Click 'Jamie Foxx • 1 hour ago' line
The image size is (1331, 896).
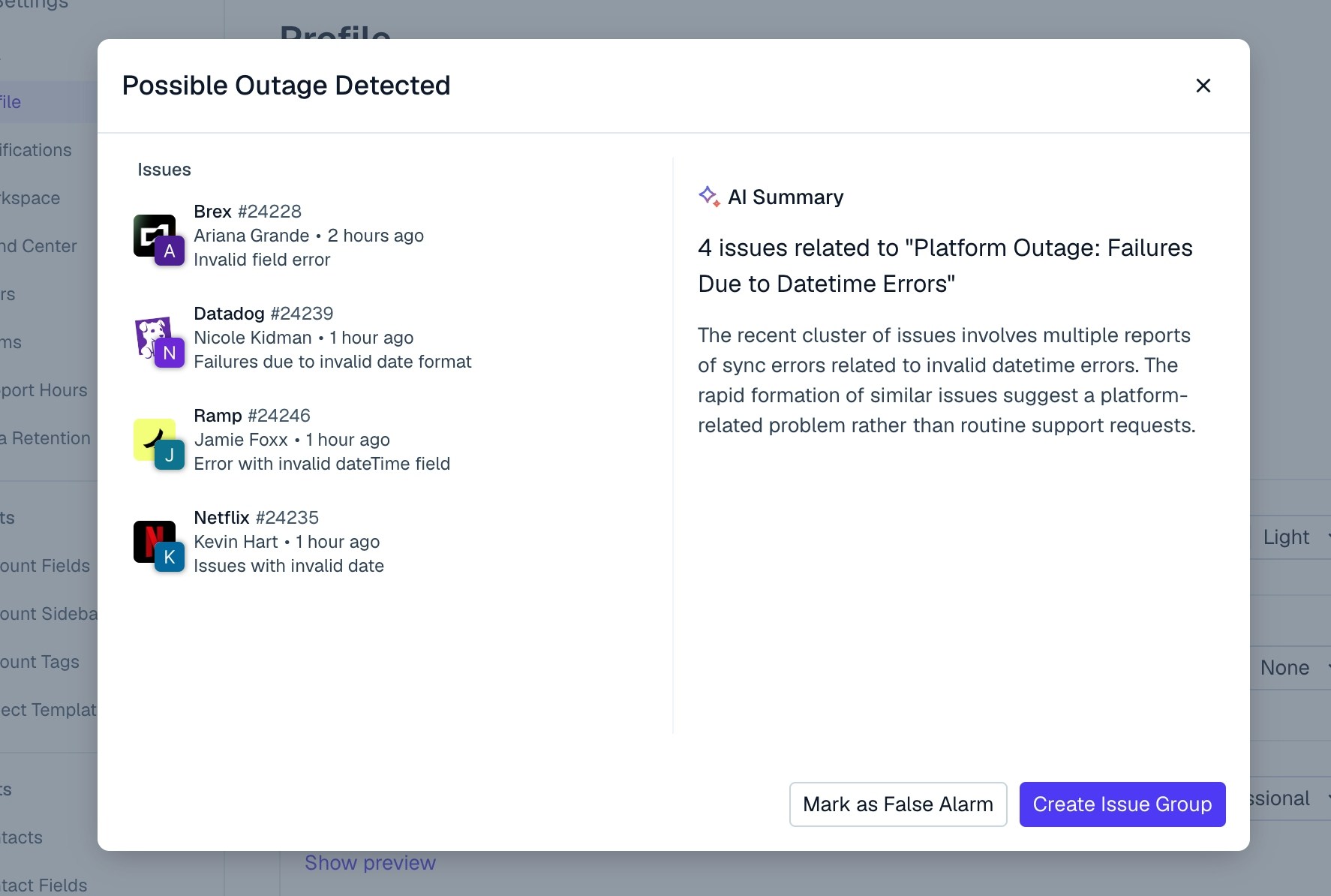tap(292, 440)
